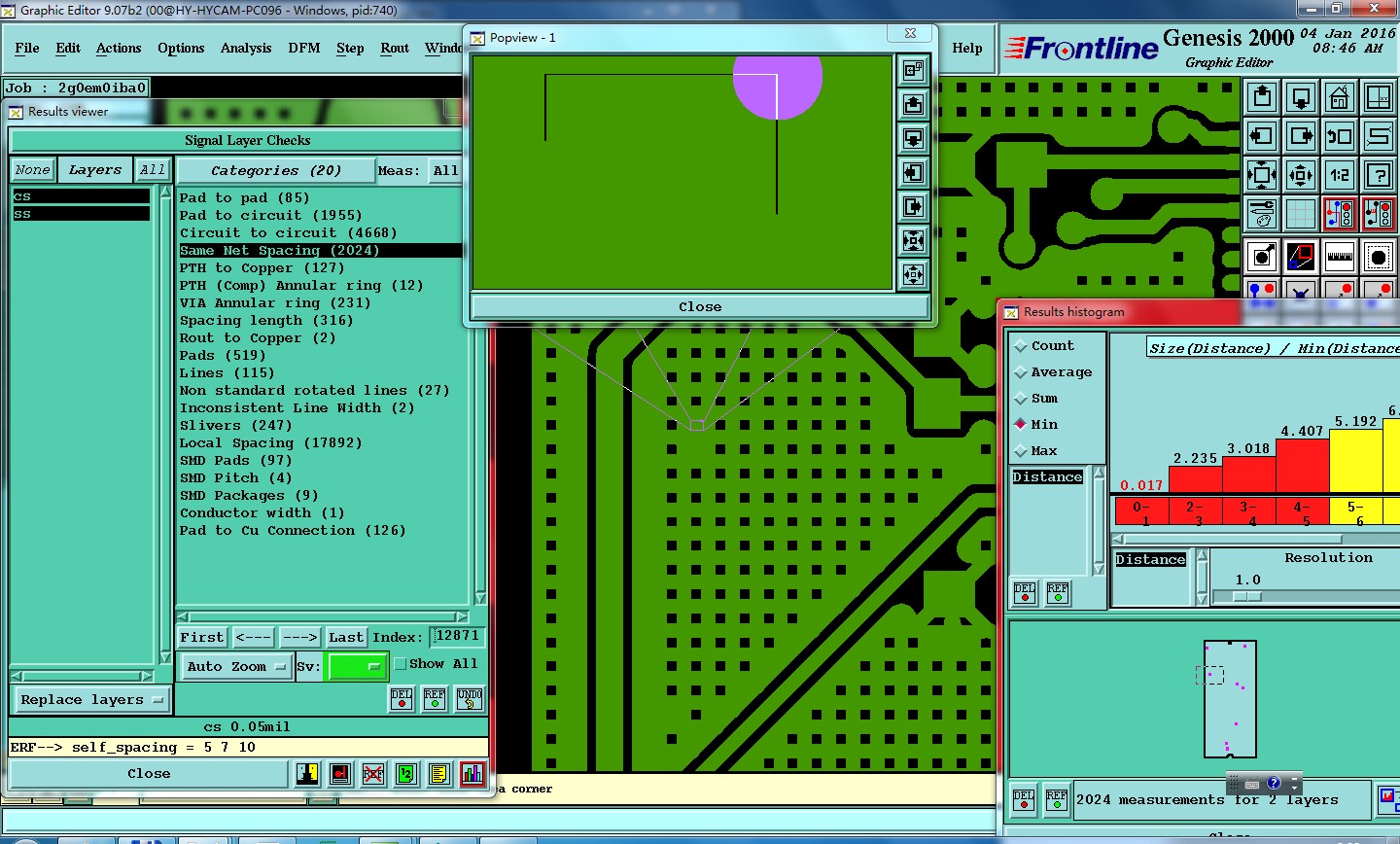Open the green Sv severity dropdown
Screen dimensions: 1400x844
pos(358,666)
